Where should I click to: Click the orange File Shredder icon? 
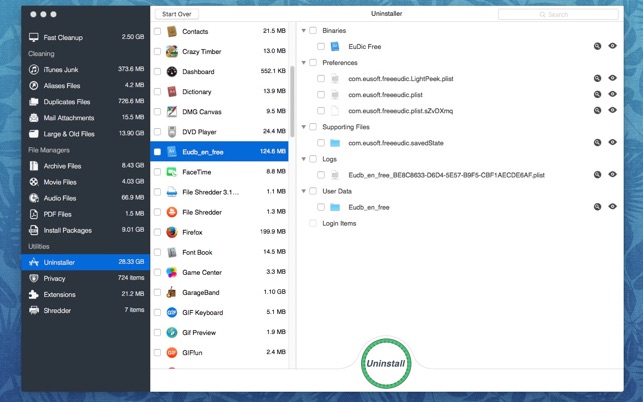point(172,212)
